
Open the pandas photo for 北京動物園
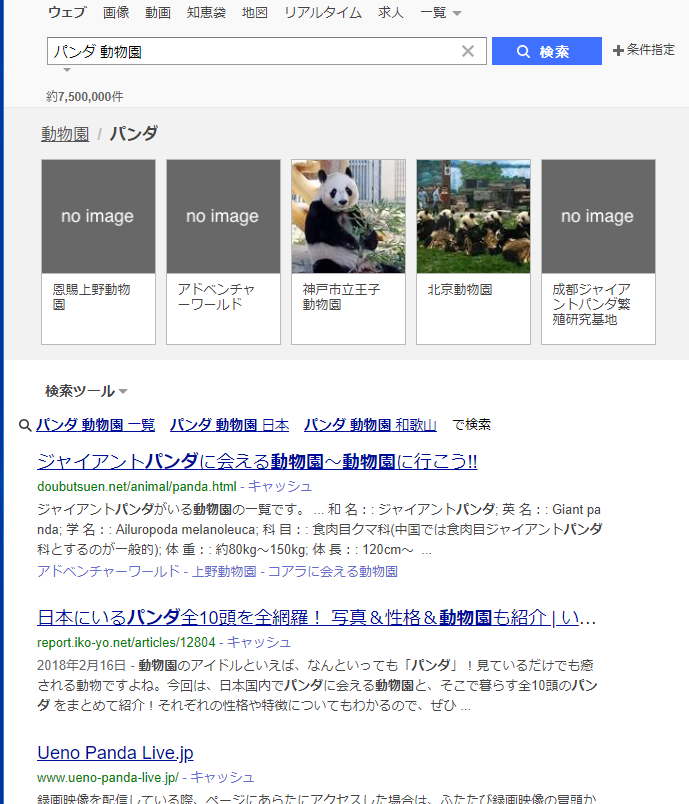pos(474,216)
